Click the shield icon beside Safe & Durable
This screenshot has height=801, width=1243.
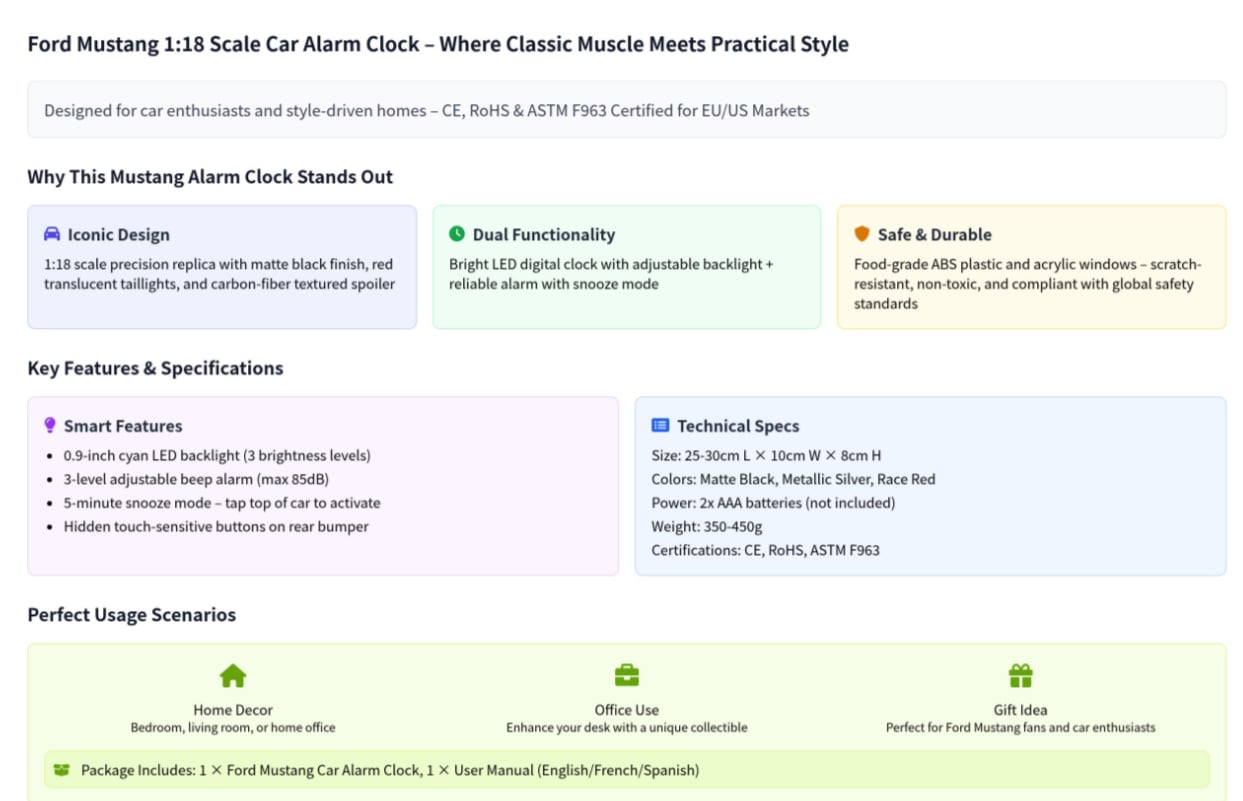(x=862, y=234)
